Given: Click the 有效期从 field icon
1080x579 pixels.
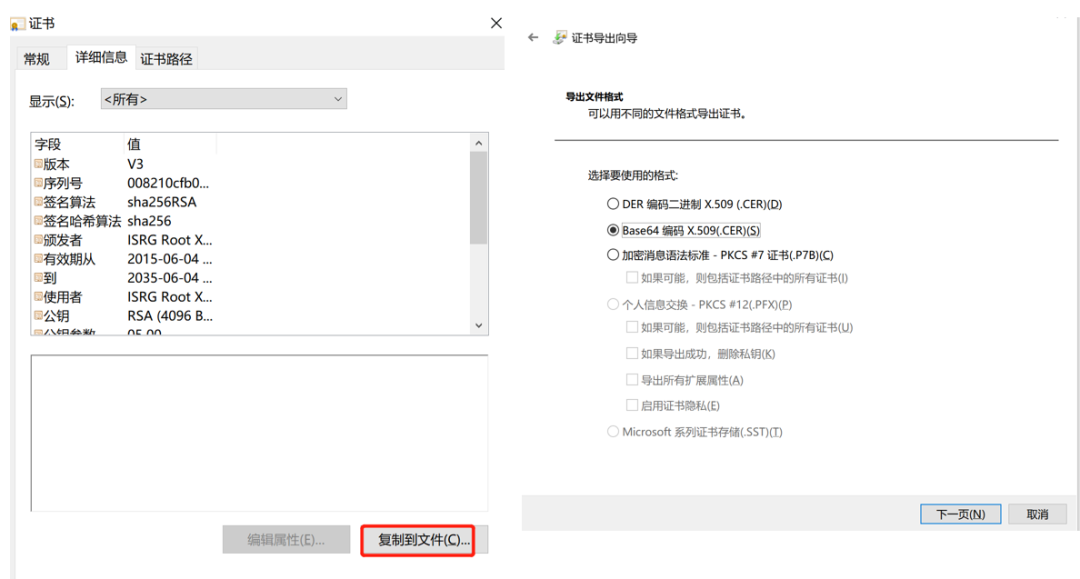Looking at the screenshot, I should pyautogui.click(x=39, y=259).
